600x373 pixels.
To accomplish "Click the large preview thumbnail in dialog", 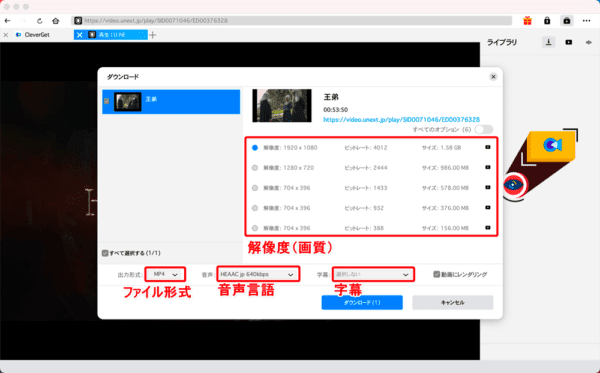I will (x=282, y=106).
